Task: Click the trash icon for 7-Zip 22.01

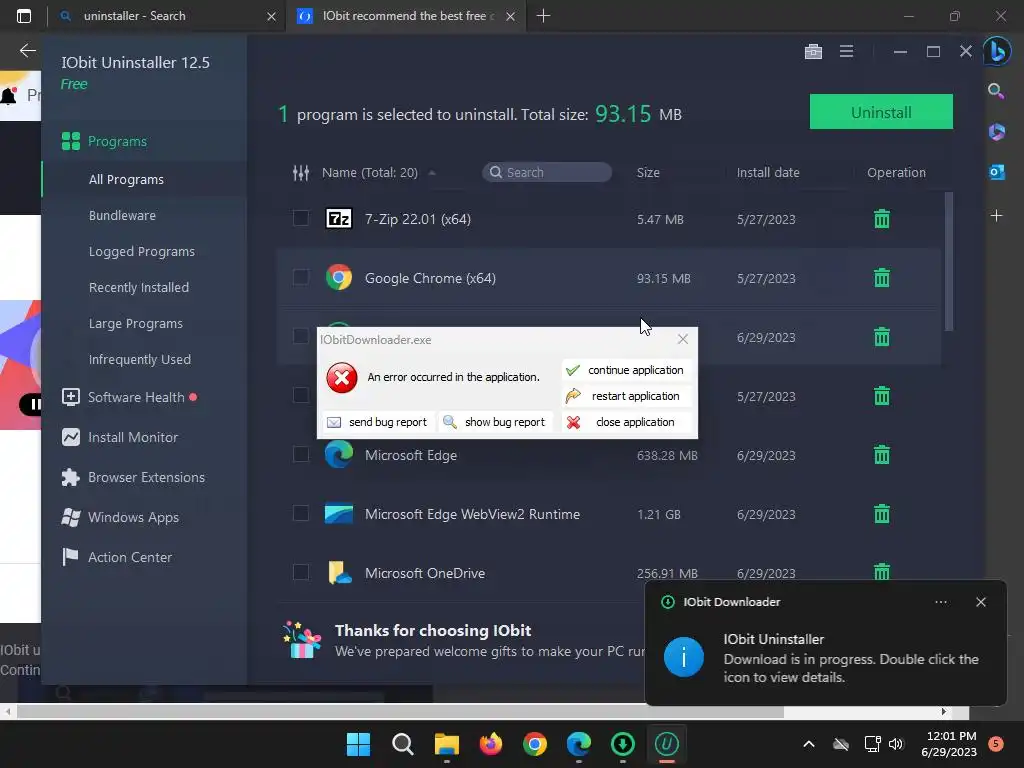Action: [x=882, y=219]
